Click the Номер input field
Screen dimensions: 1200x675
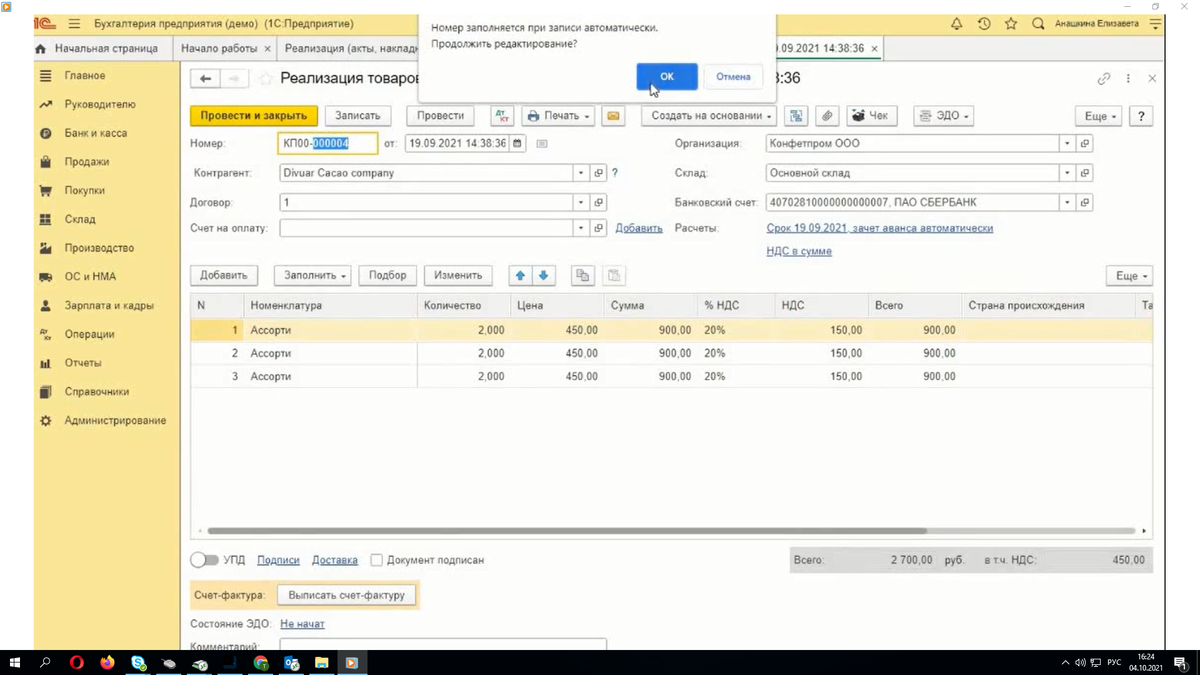coord(328,144)
